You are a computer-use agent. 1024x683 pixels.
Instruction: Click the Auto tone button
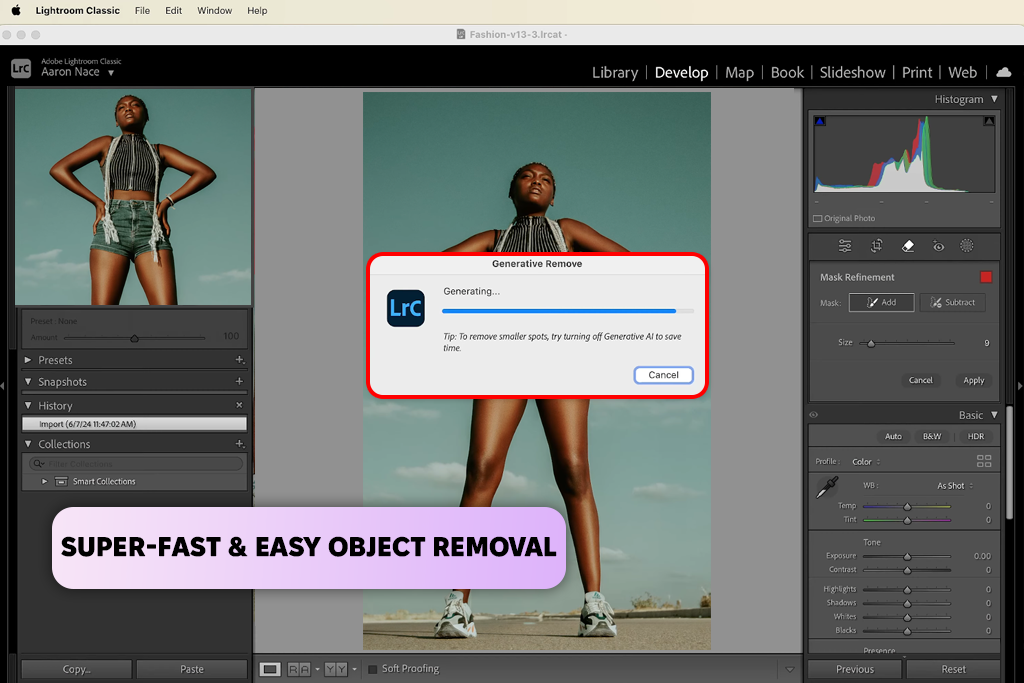pos(893,436)
